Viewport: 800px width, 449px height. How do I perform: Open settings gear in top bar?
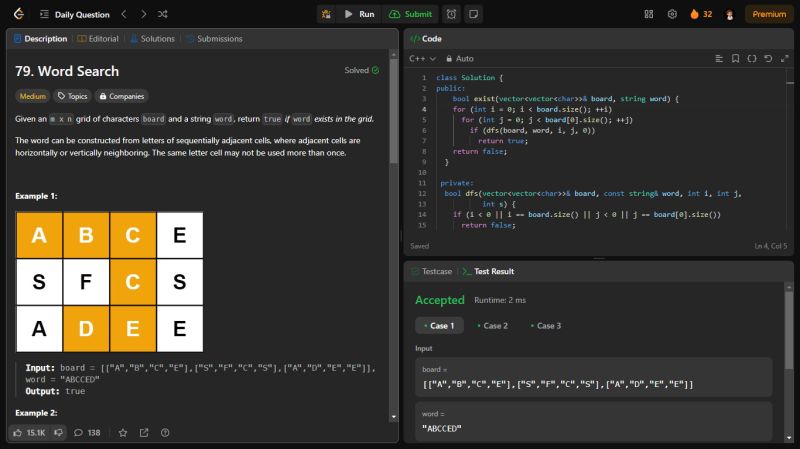(672, 14)
